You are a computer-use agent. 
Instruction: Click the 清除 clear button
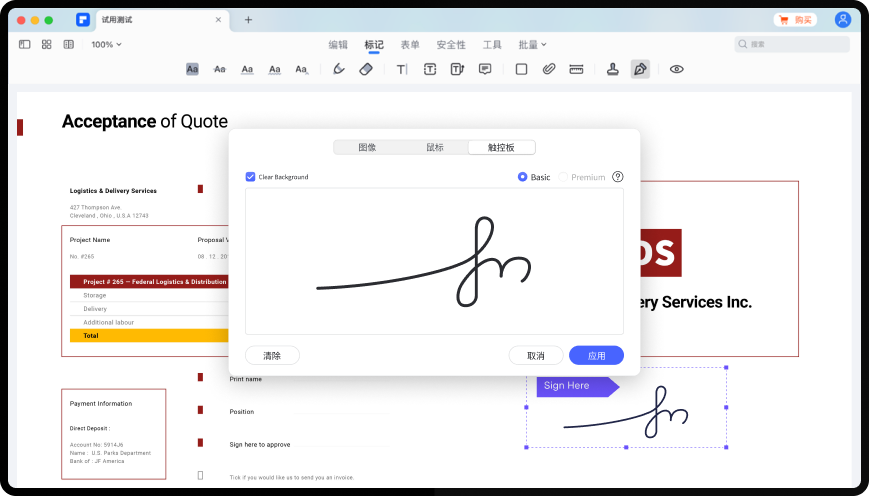(x=272, y=356)
